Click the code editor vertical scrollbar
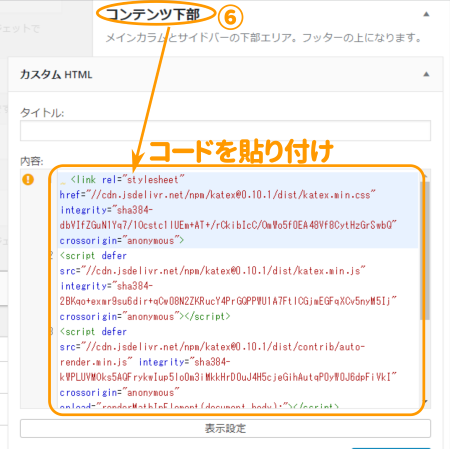450x449 pixels. (425, 251)
